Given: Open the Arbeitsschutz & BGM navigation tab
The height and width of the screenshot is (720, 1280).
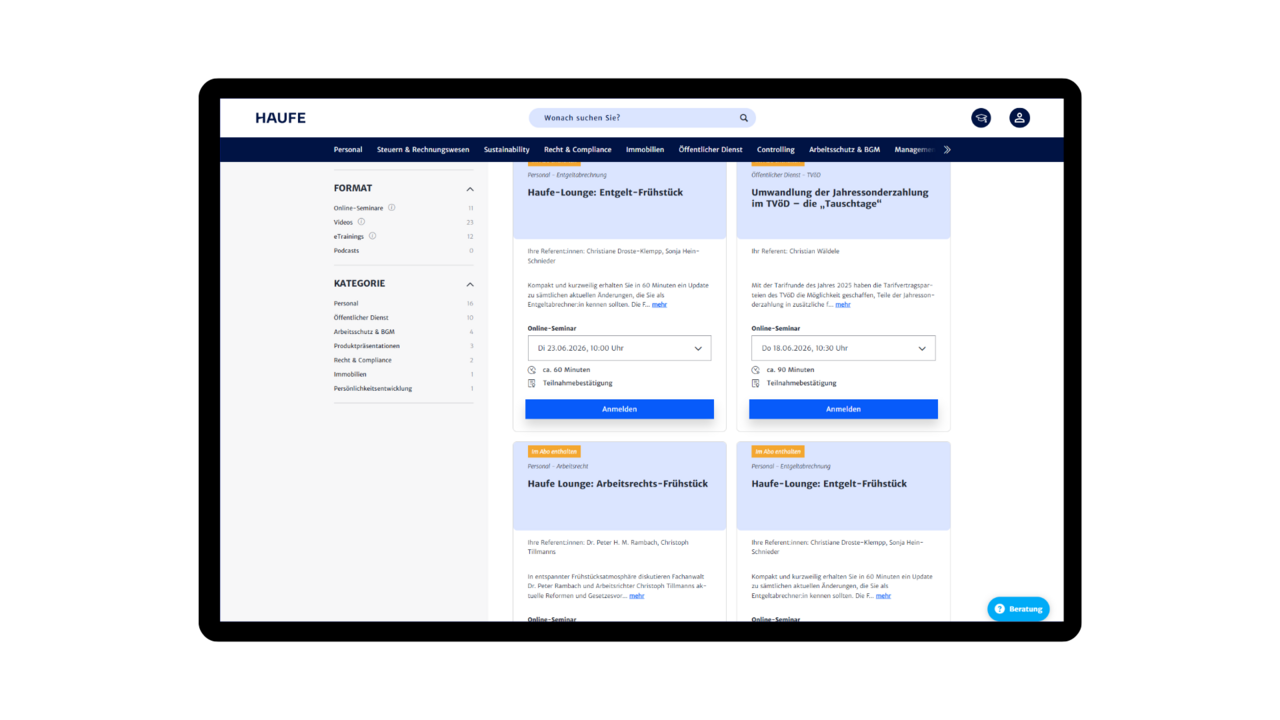Looking at the screenshot, I should (x=843, y=149).
